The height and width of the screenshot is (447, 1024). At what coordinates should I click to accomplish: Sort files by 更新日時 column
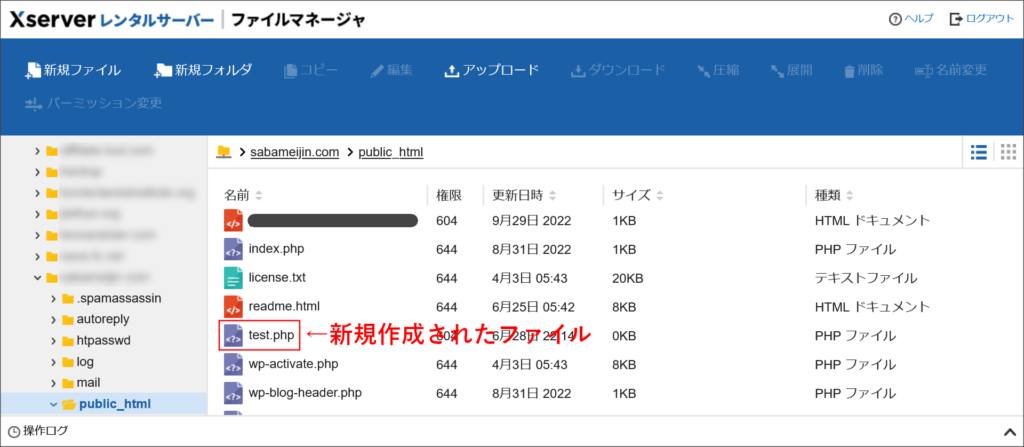click(x=524, y=195)
